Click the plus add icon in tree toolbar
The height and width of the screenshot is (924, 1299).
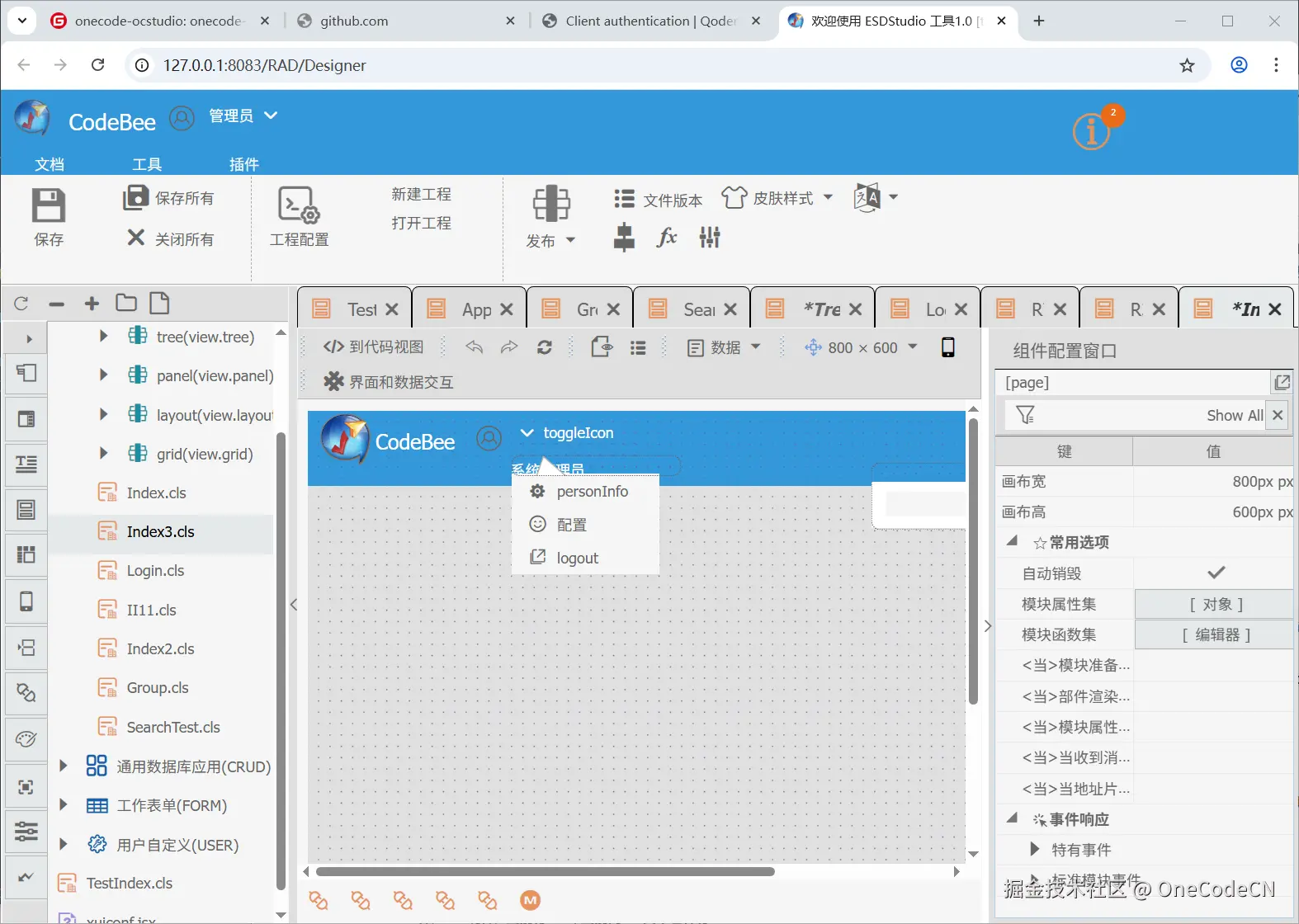click(92, 304)
